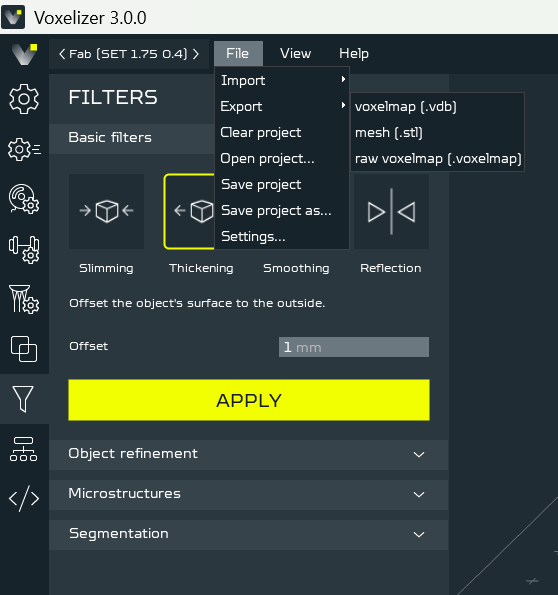The width and height of the screenshot is (558, 595).
Task: Export as raw voxelmap (.voxelmap)
Action: (438, 158)
